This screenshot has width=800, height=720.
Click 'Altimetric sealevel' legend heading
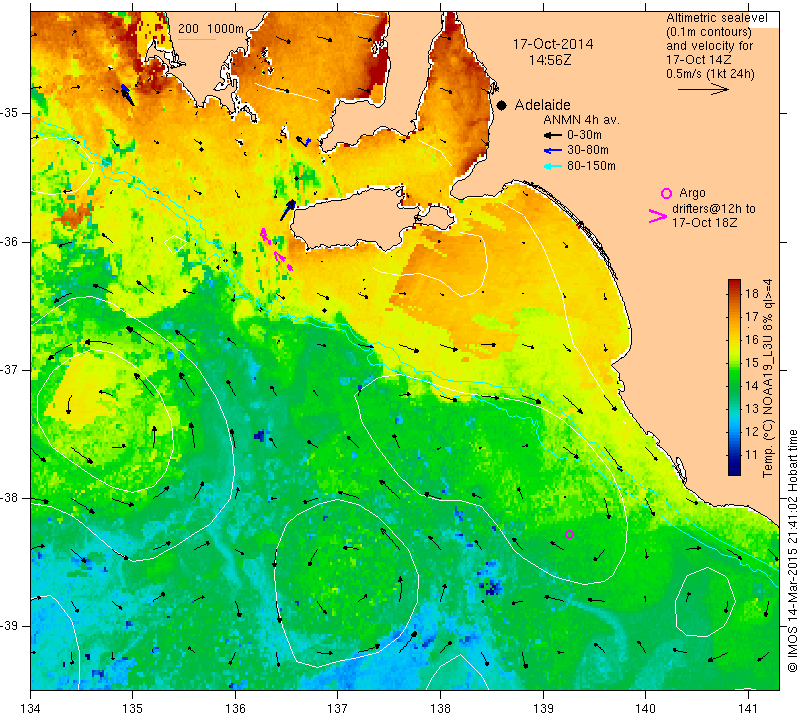[x=717, y=18]
